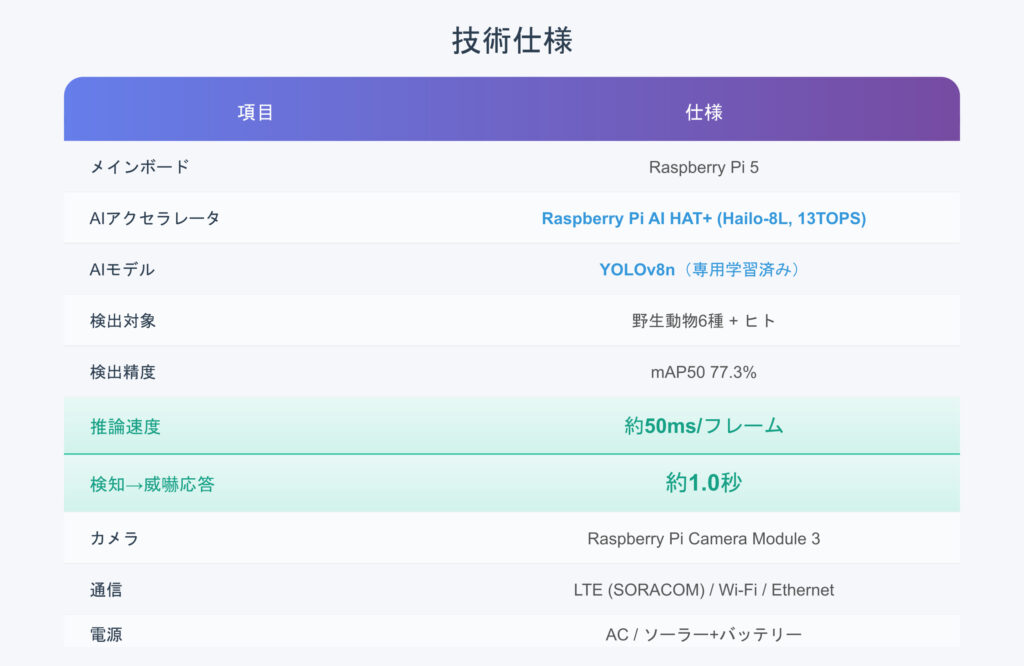Click the AIアクセラレータ row label
This screenshot has height=666, width=1024.
pos(155,218)
